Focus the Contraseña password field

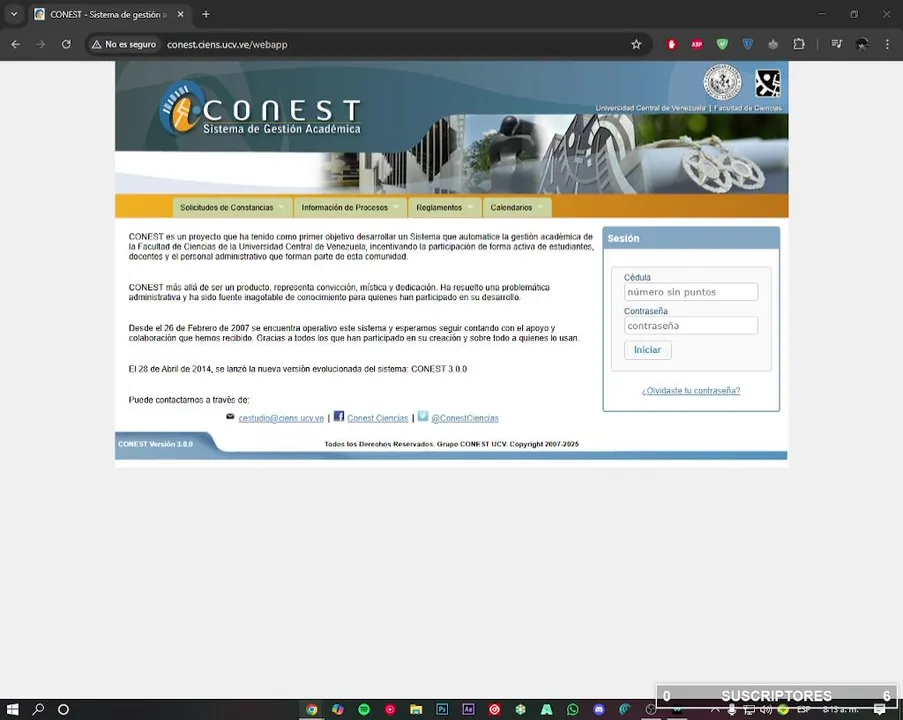point(690,325)
